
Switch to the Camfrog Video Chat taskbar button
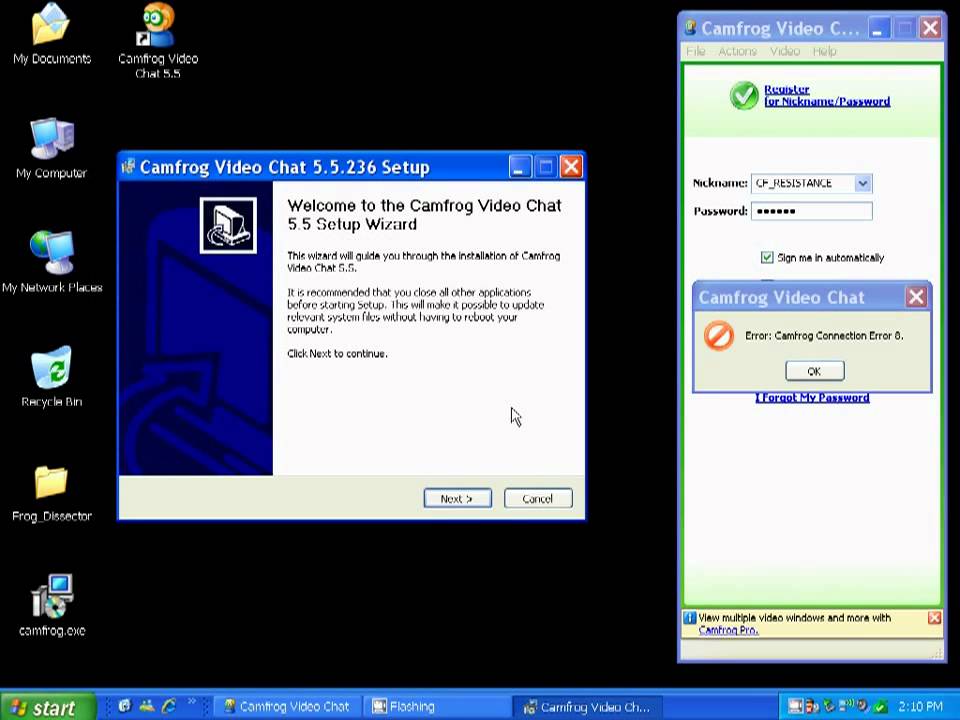pos(288,707)
